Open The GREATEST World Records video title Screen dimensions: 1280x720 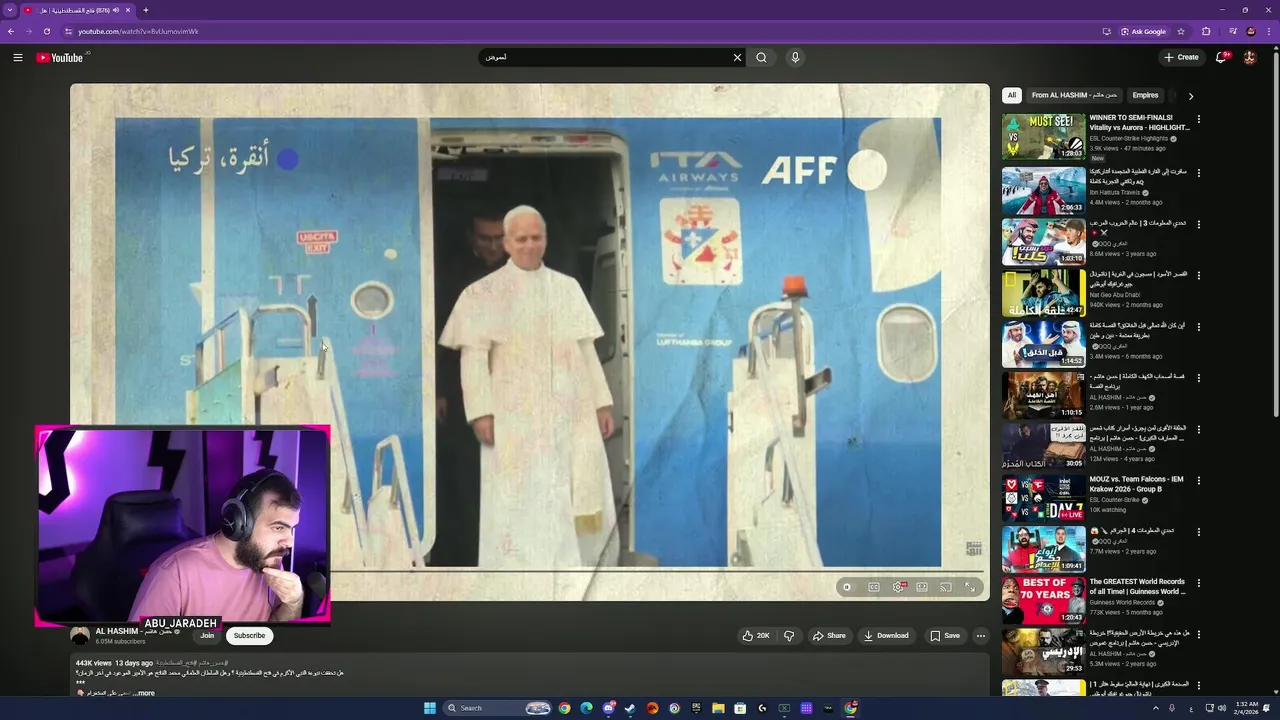pos(1137,586)
